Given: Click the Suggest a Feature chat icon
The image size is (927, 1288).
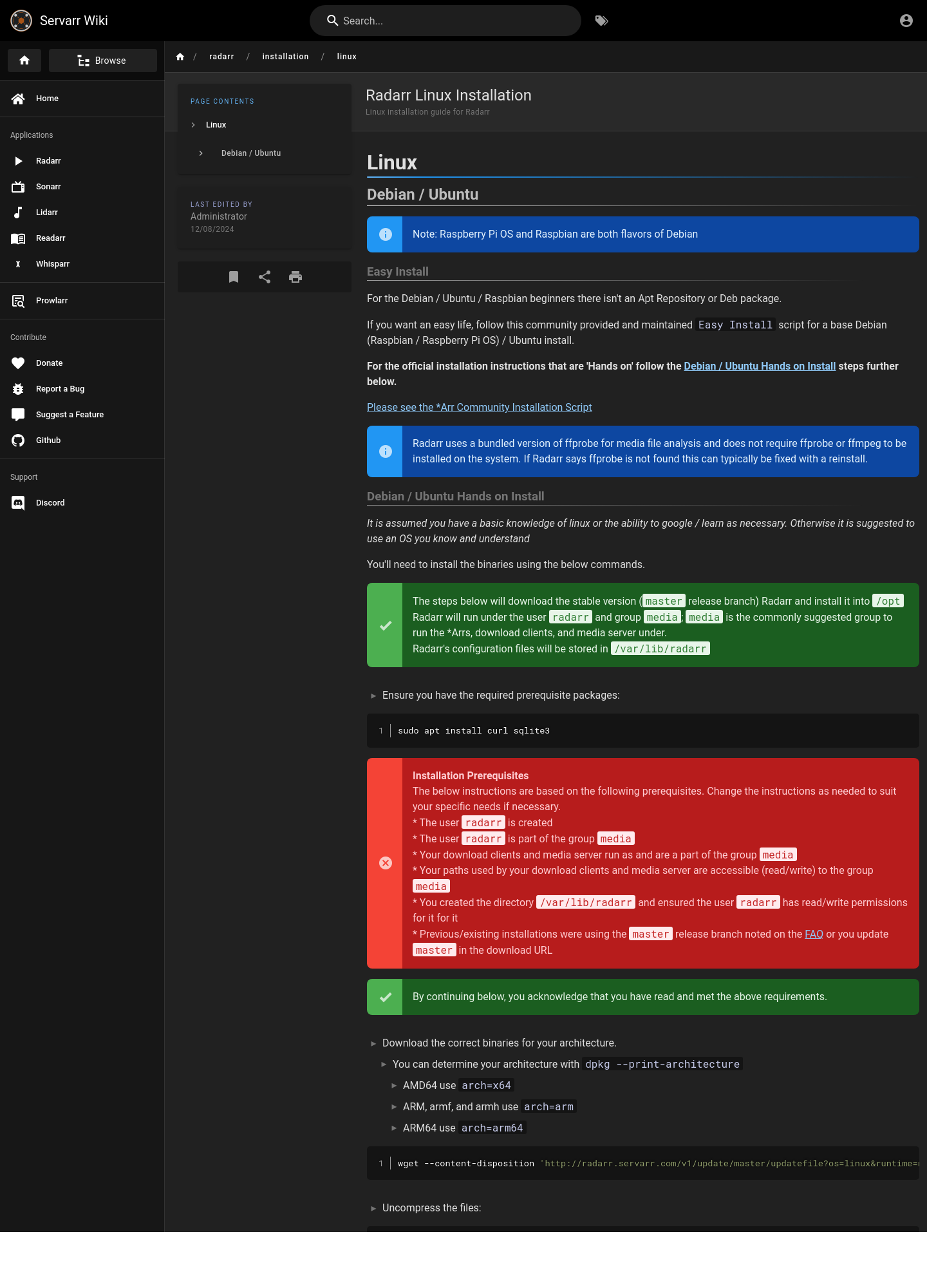Looking at the screenshot, I should click(18, 415).
